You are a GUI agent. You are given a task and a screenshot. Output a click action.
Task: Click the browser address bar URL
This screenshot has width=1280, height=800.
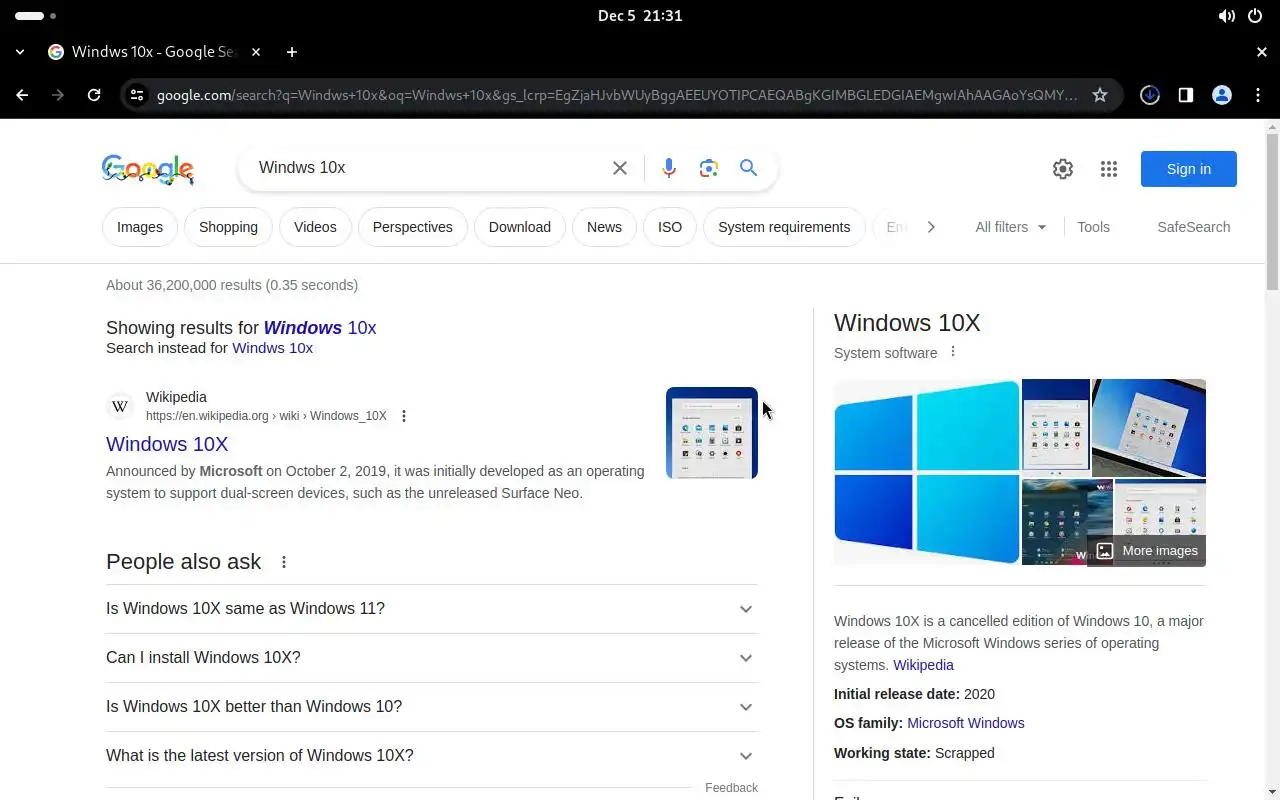pyautogui.click(x=617, y=95)
